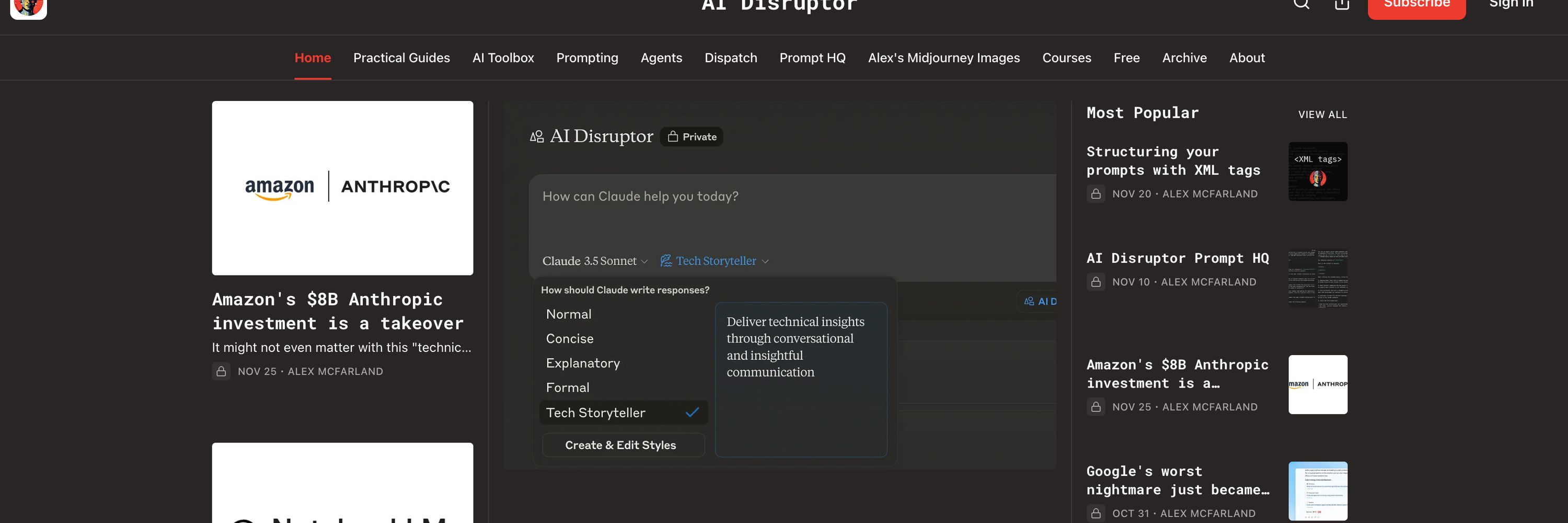The image size is (1568, 523).
Task: Click the AI Disruptor project icon
Action: (x=536, y=137)
